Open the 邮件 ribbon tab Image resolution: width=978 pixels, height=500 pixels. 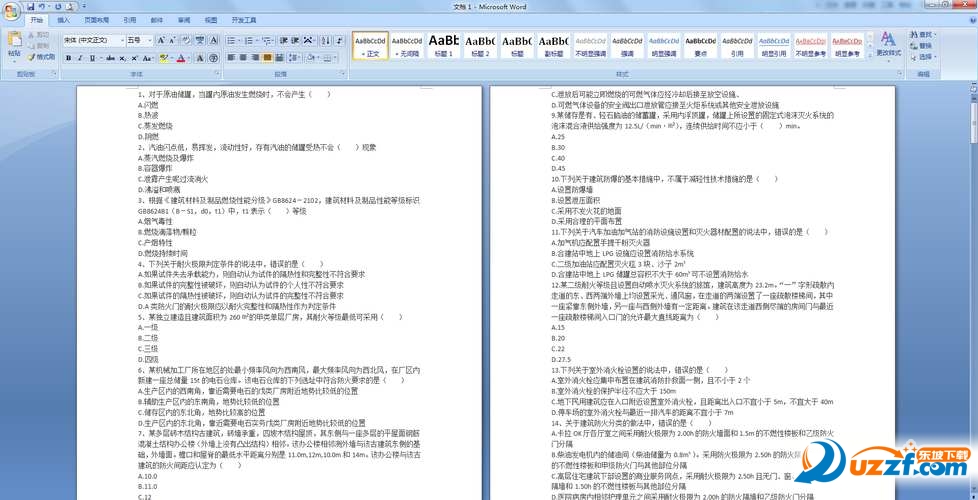157,20
